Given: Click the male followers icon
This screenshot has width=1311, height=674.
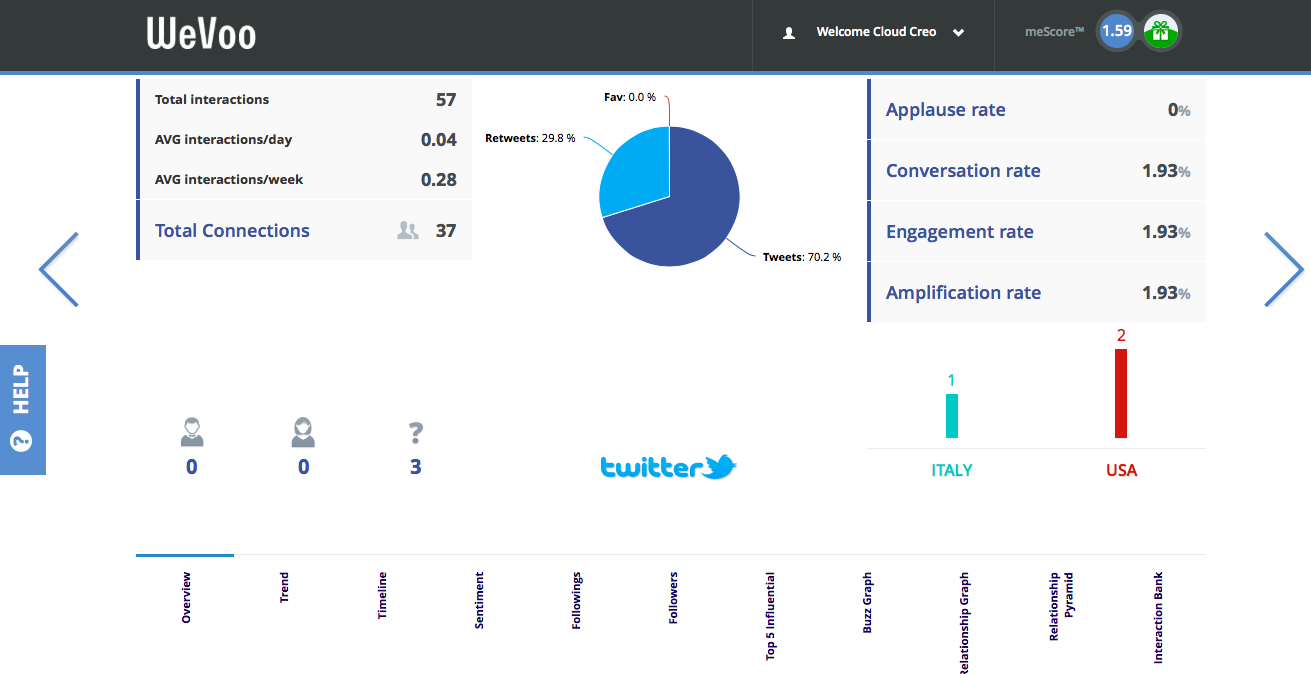Looking at the screenshot, I should click(x=192, y=432).
